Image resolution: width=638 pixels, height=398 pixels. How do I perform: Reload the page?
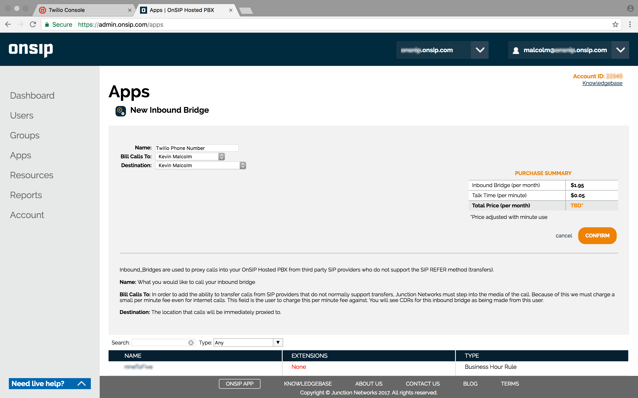[x=33, y=24]
